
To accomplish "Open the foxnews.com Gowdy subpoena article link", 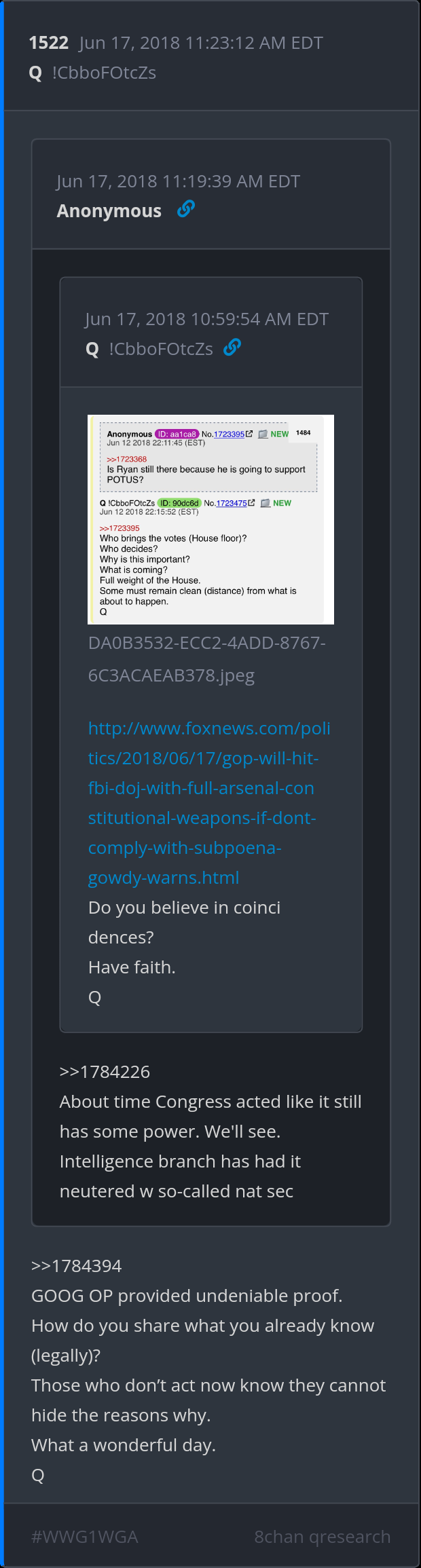I will (x=209, y=803).
